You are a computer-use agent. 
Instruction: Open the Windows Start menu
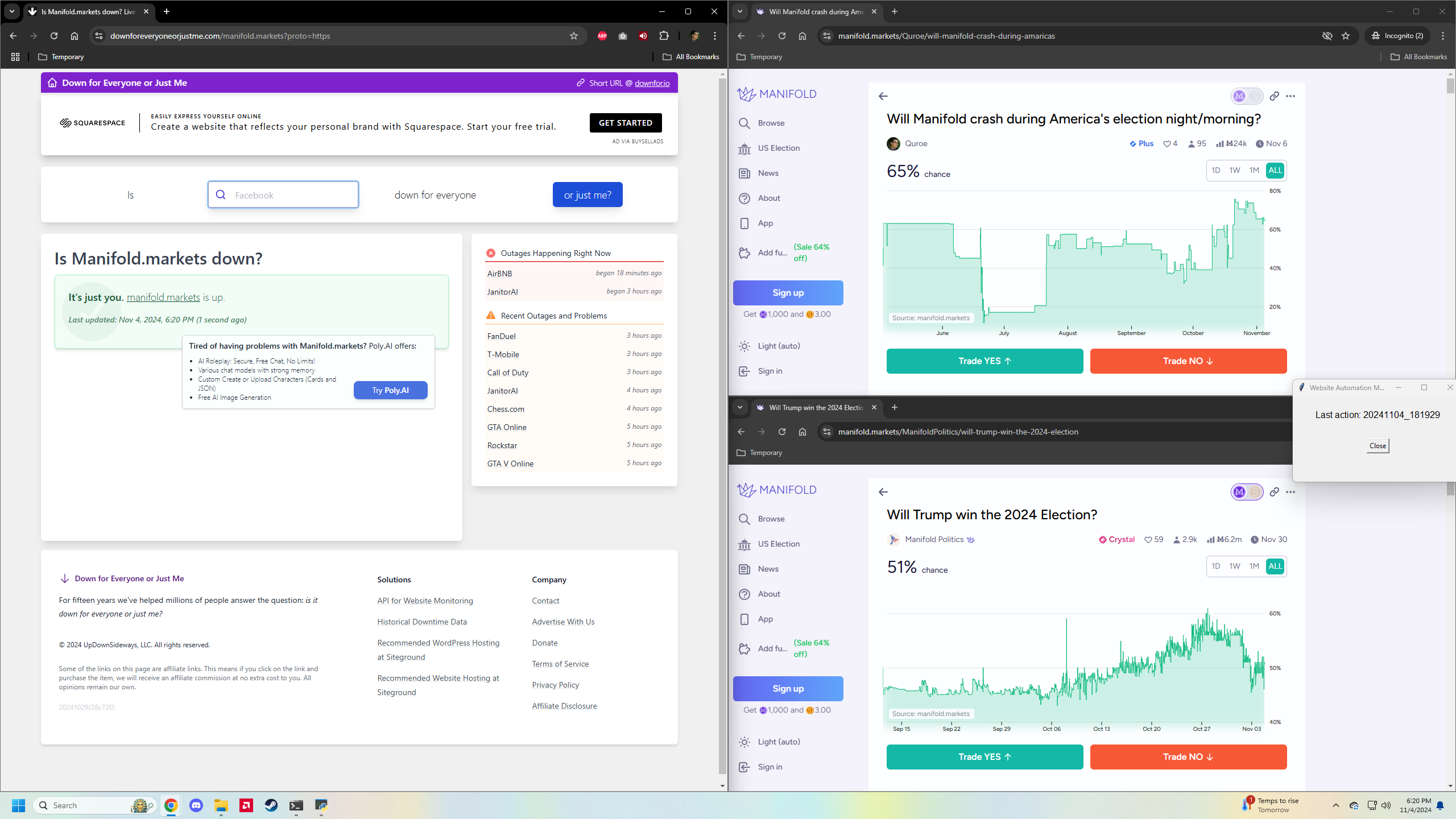pos(19,805)
